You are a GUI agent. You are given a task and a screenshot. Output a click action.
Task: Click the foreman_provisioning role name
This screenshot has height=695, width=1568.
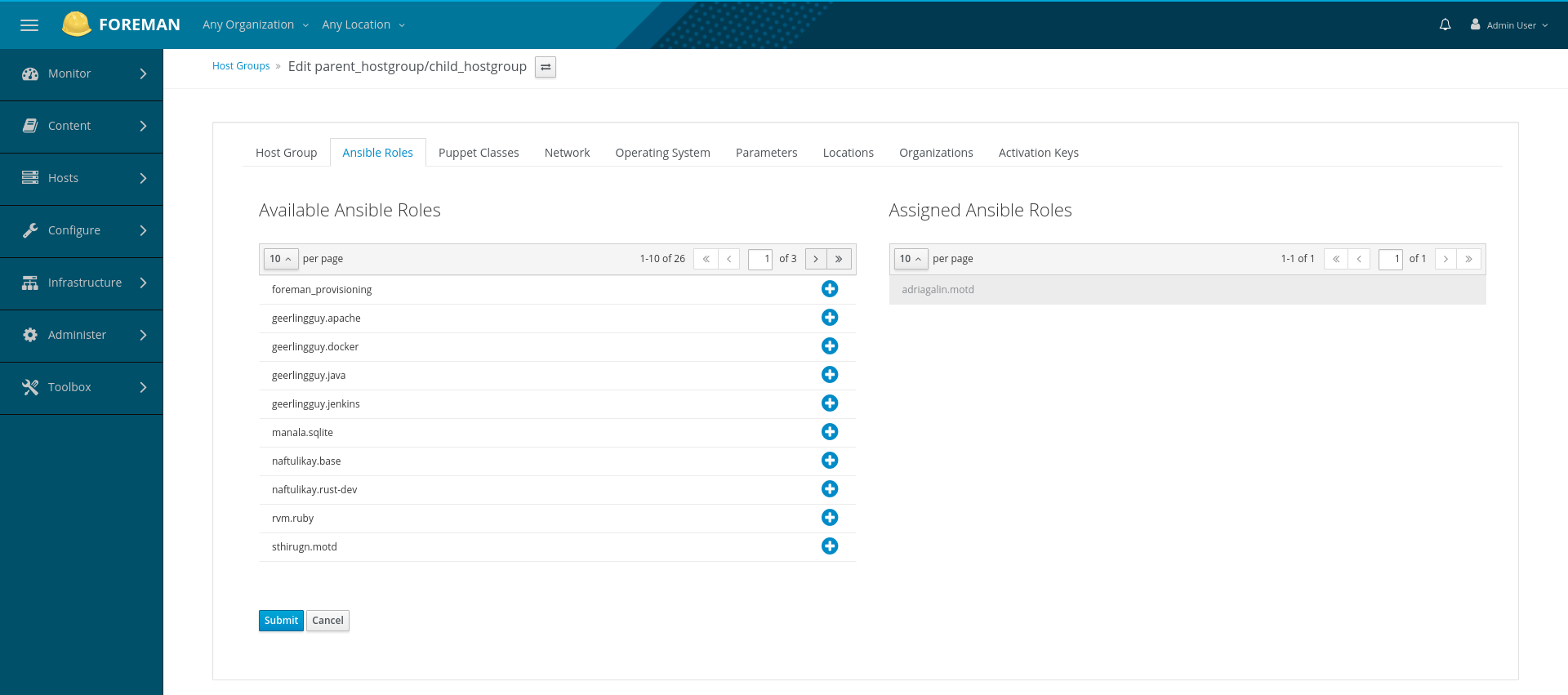(322, 290)
